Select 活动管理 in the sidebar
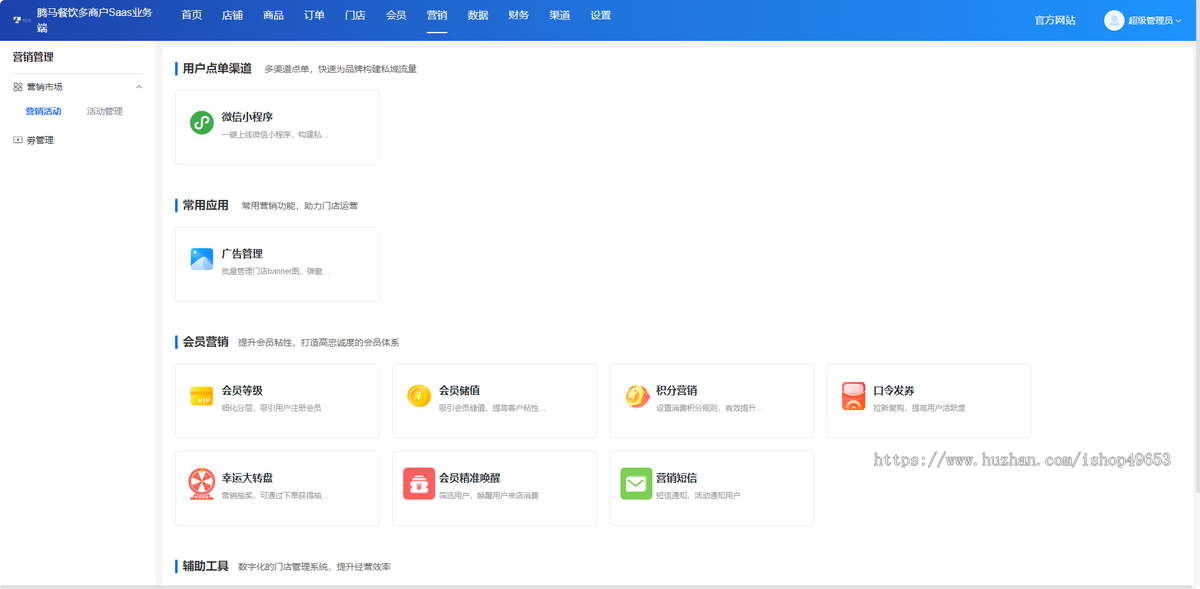The image size is (1200, 589). point(105,111)
